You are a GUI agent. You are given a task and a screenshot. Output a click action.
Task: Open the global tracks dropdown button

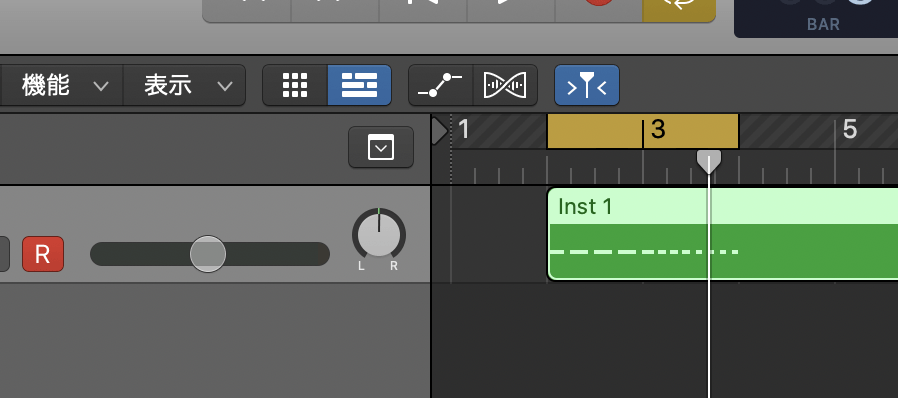tap(381, 148)
